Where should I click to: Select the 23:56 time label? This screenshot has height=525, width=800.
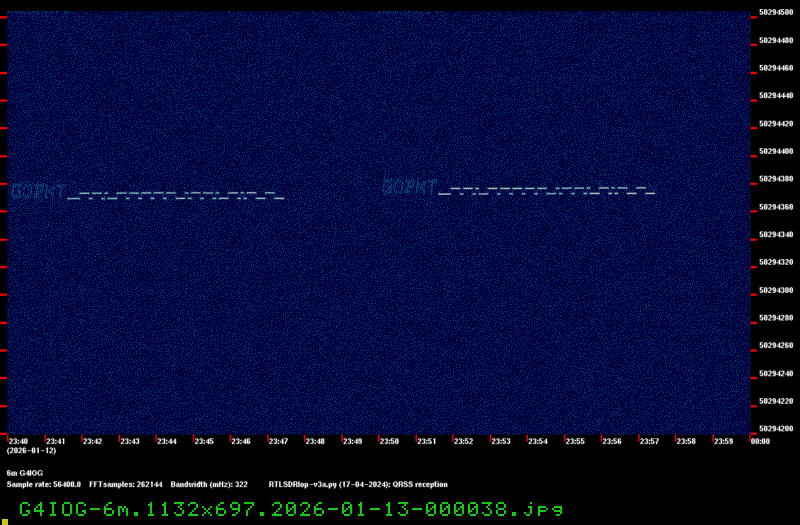coord(612,441)
